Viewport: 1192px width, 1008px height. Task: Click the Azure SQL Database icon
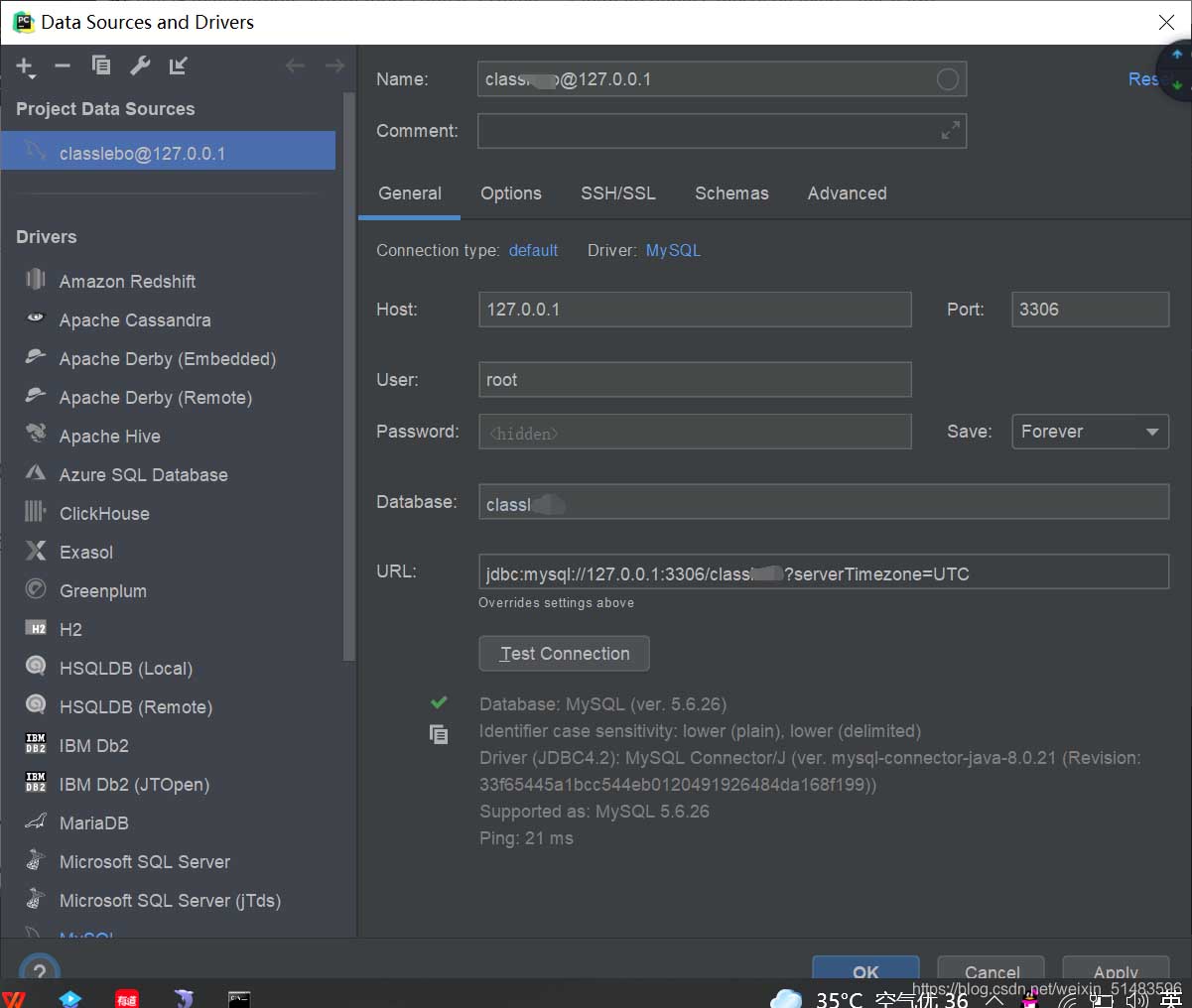[x=36, y=473]
